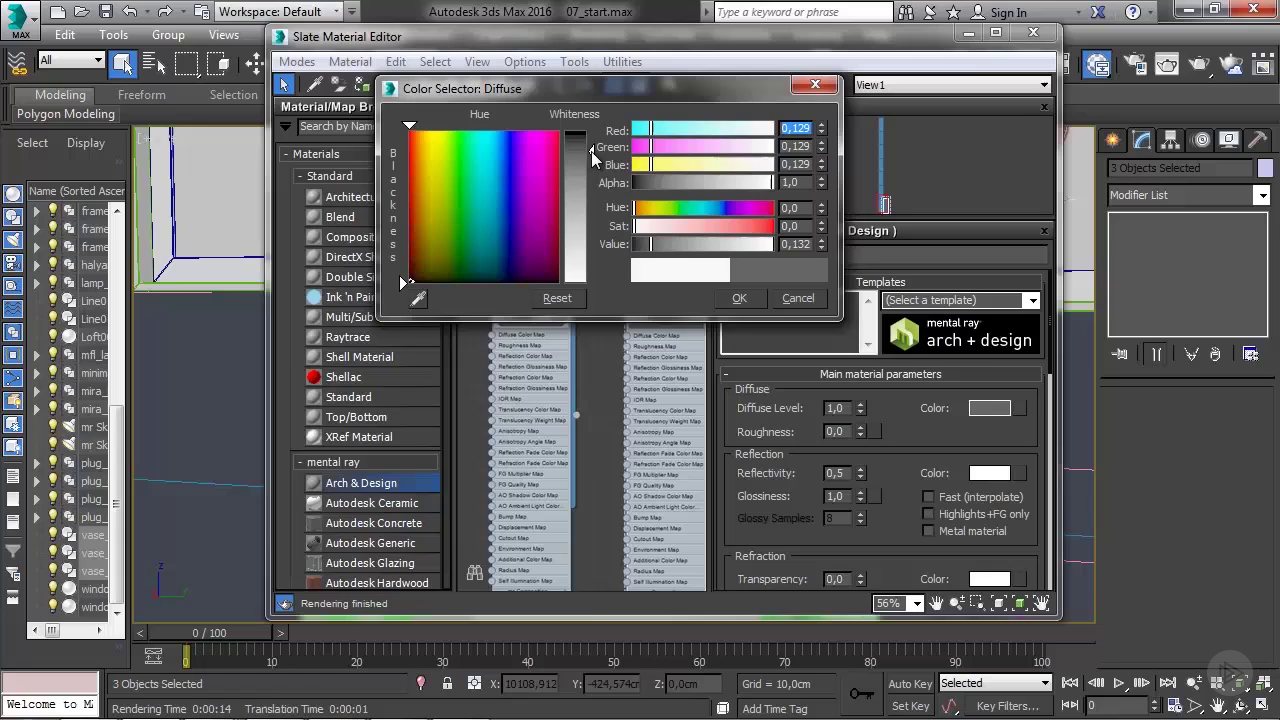Click the Redo arrow in quick access toolbar
1280x720 pixels.
click(x=166, y=12)
